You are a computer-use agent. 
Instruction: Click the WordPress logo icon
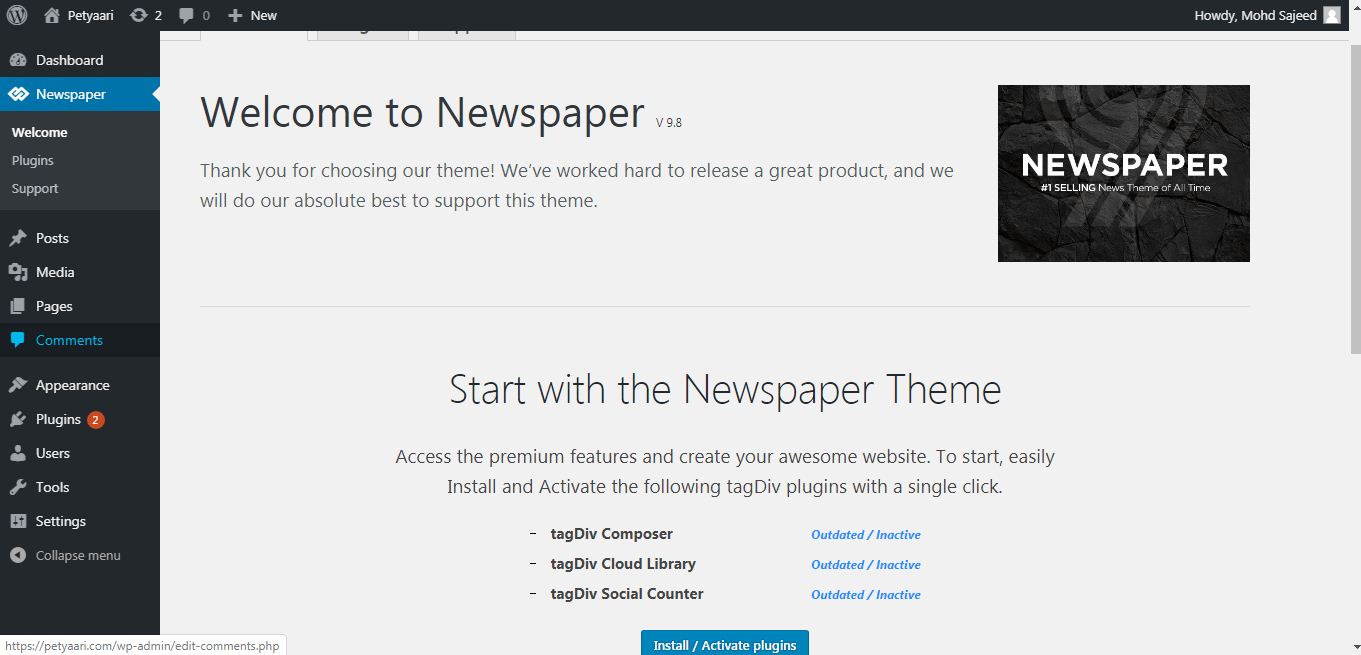[16, 15]
